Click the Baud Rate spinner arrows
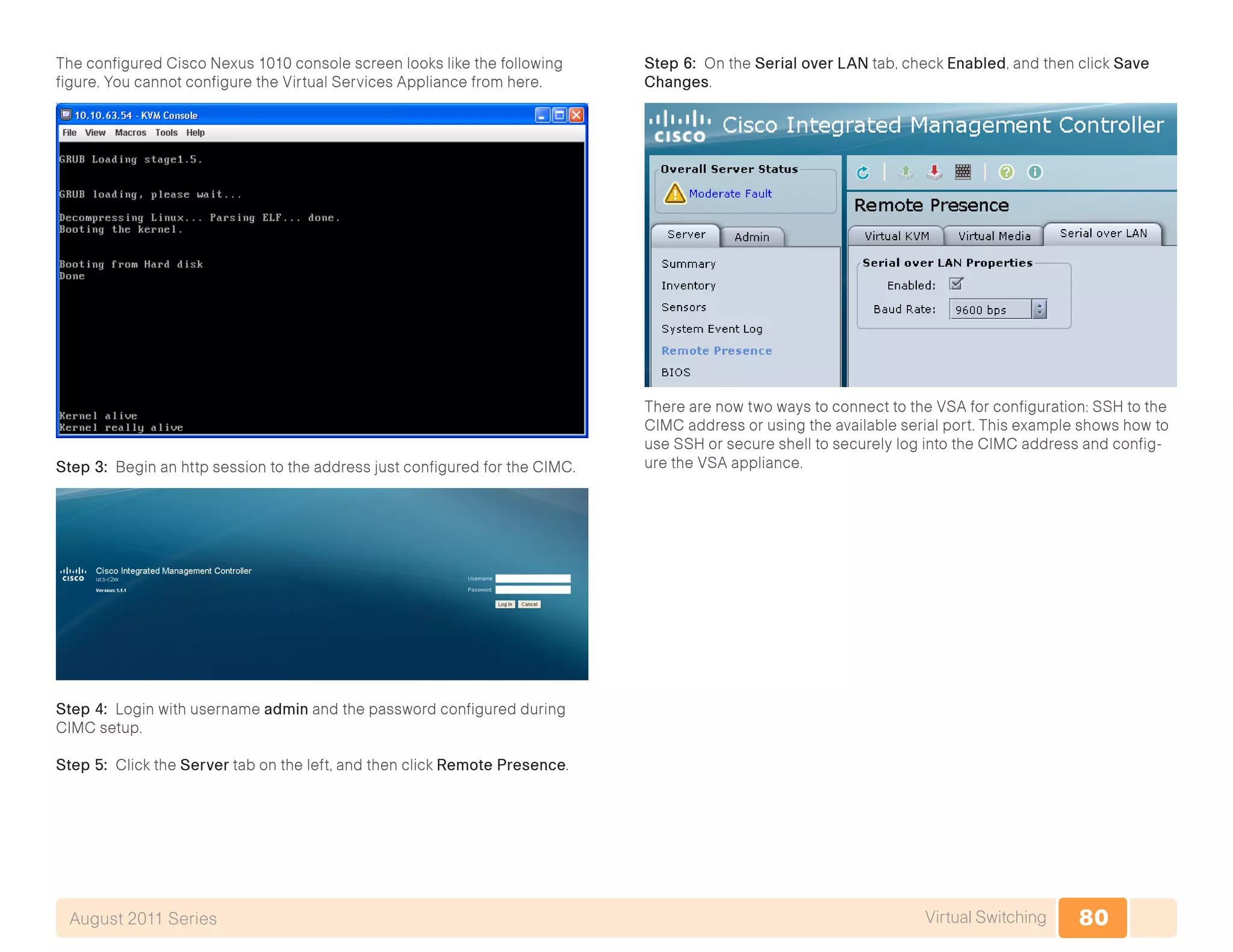Screen dimensions: 1233x952 [1039, 309]
